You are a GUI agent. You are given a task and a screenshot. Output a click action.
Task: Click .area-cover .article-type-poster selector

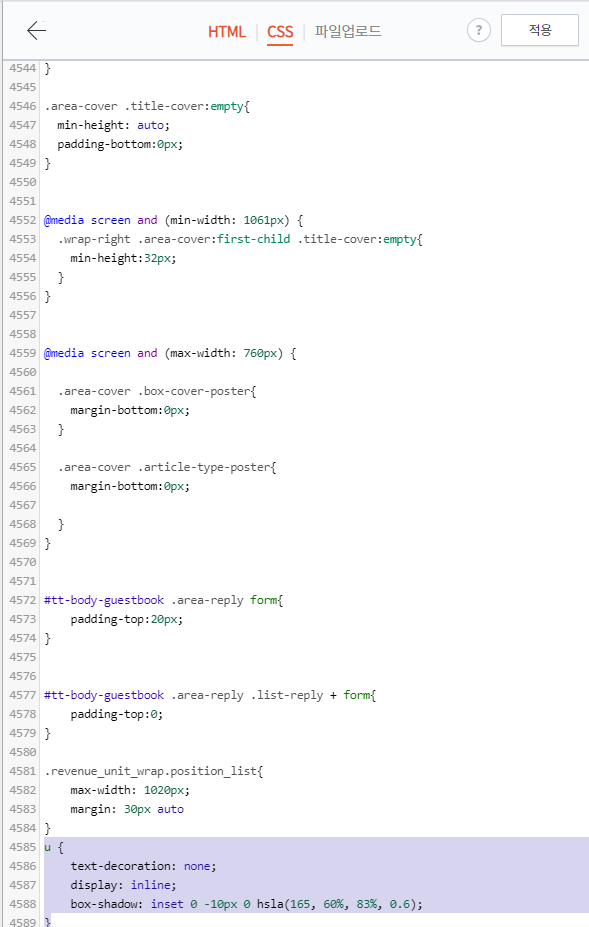click(x=167, y=467)
